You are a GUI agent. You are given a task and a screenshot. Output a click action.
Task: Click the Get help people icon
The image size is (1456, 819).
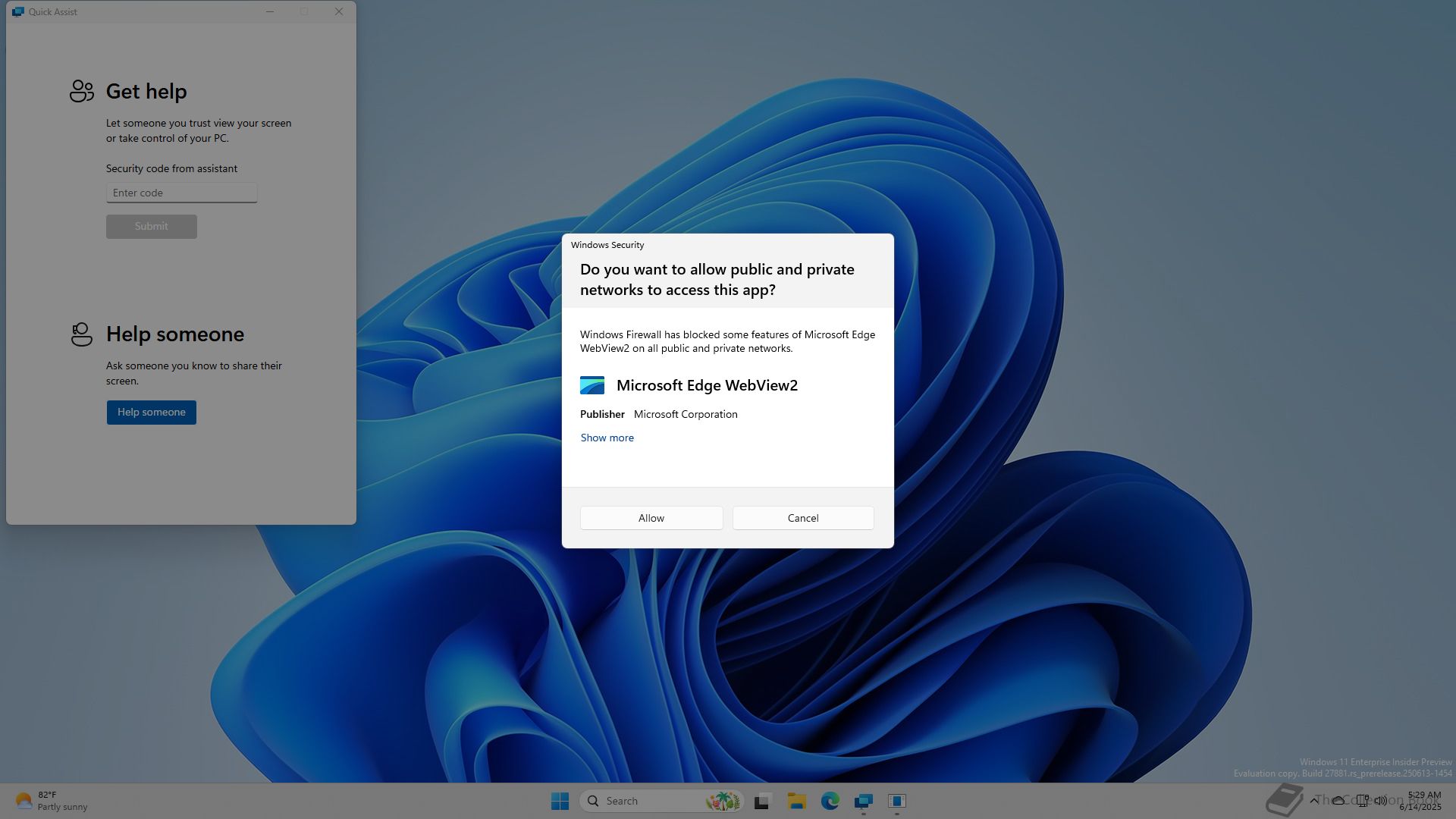point(81,91)
